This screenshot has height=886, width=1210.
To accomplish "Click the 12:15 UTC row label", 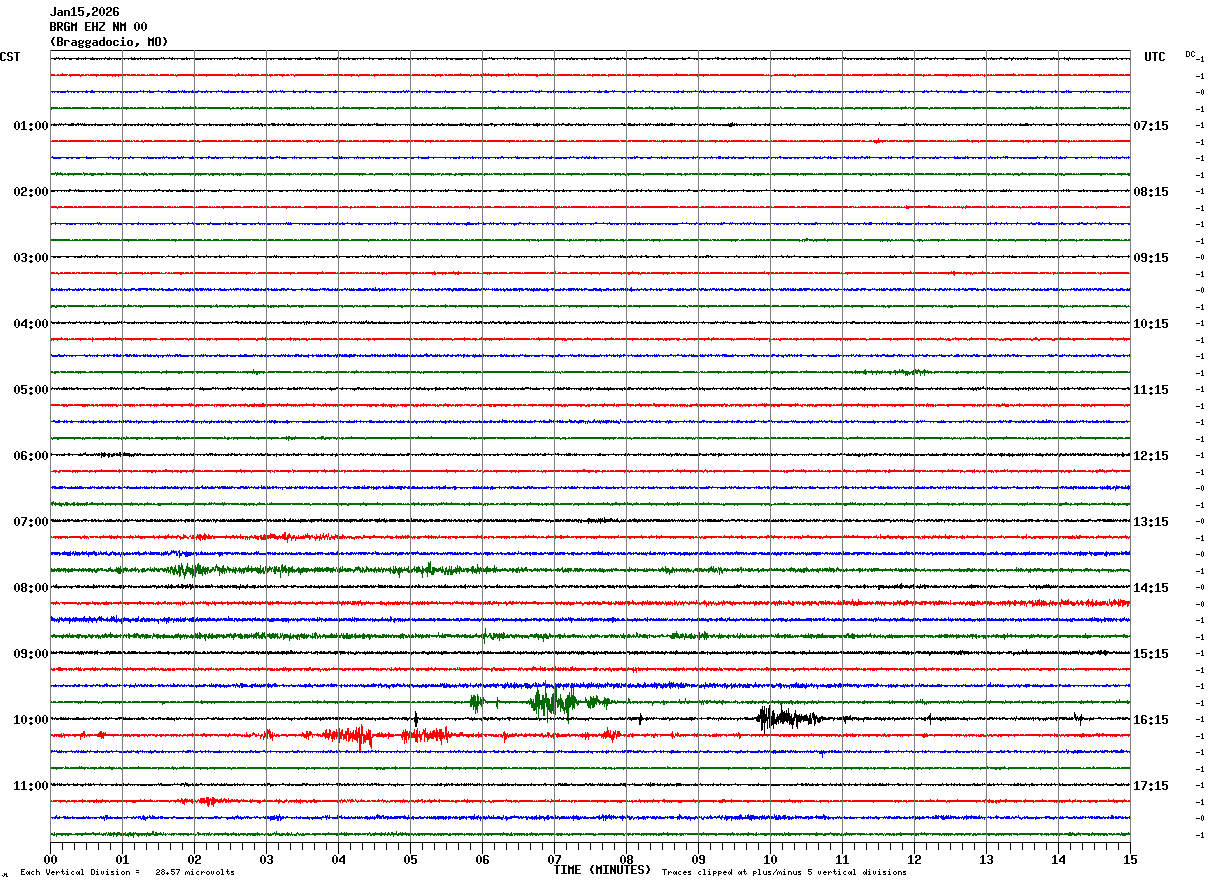I will click(x=1151, y=456).
